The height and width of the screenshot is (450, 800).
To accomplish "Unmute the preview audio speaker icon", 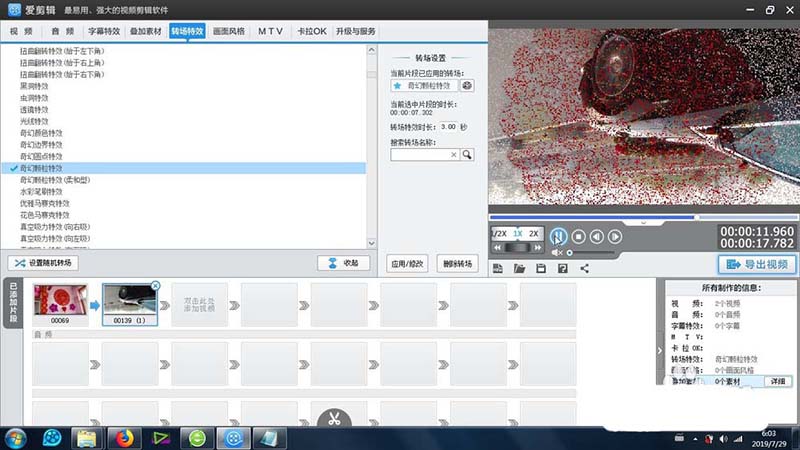I will tap(557, 253).
